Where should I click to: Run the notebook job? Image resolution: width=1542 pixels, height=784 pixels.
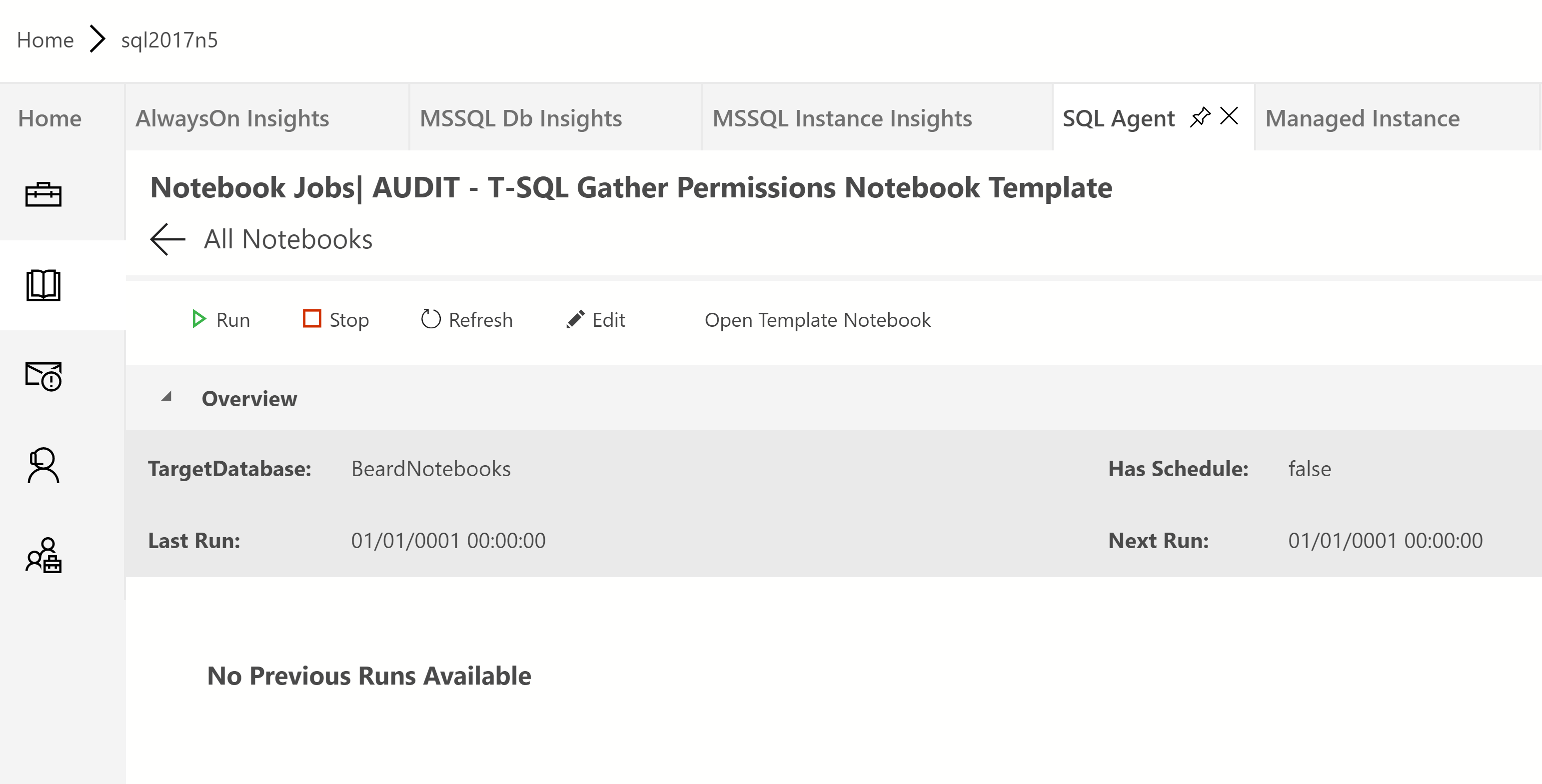click(x=220, y=320)
